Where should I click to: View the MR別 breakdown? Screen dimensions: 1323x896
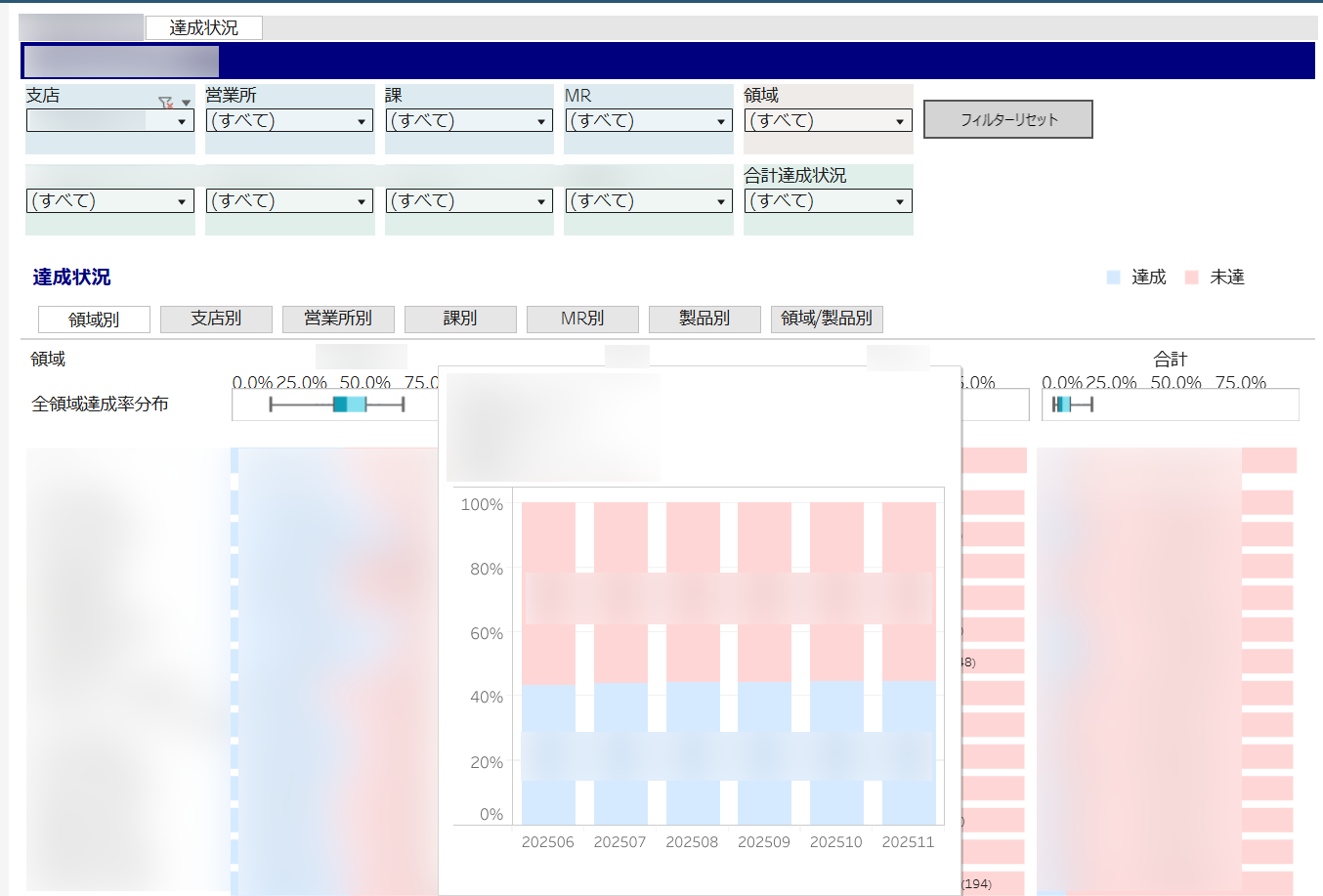point(582,319)
